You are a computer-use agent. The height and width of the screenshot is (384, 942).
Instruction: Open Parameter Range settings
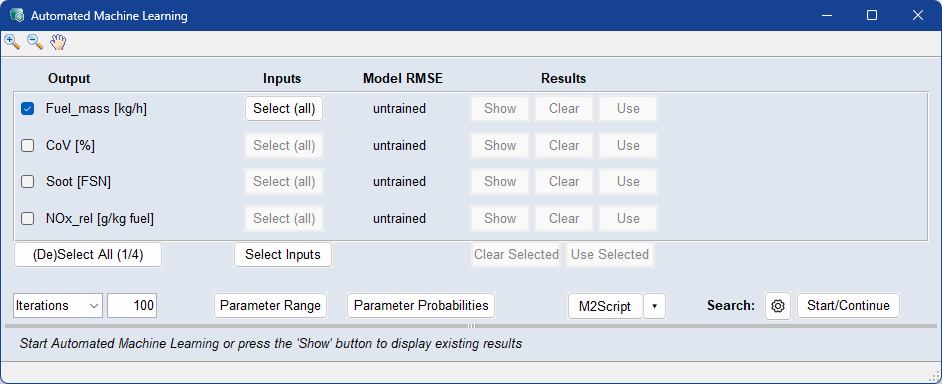(x=270, y=306)
